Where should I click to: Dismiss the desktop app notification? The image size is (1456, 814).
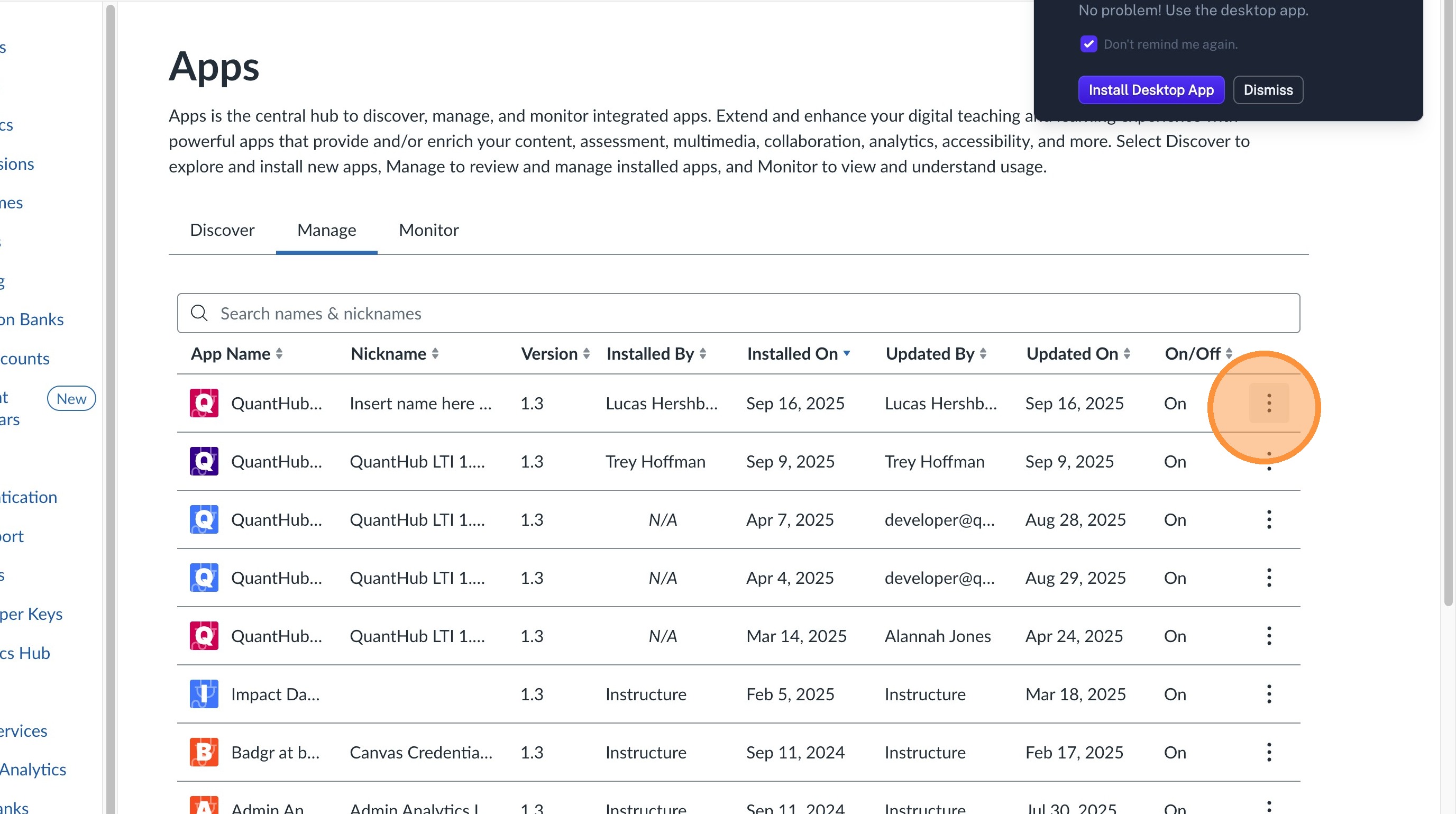pos(1267,90)
